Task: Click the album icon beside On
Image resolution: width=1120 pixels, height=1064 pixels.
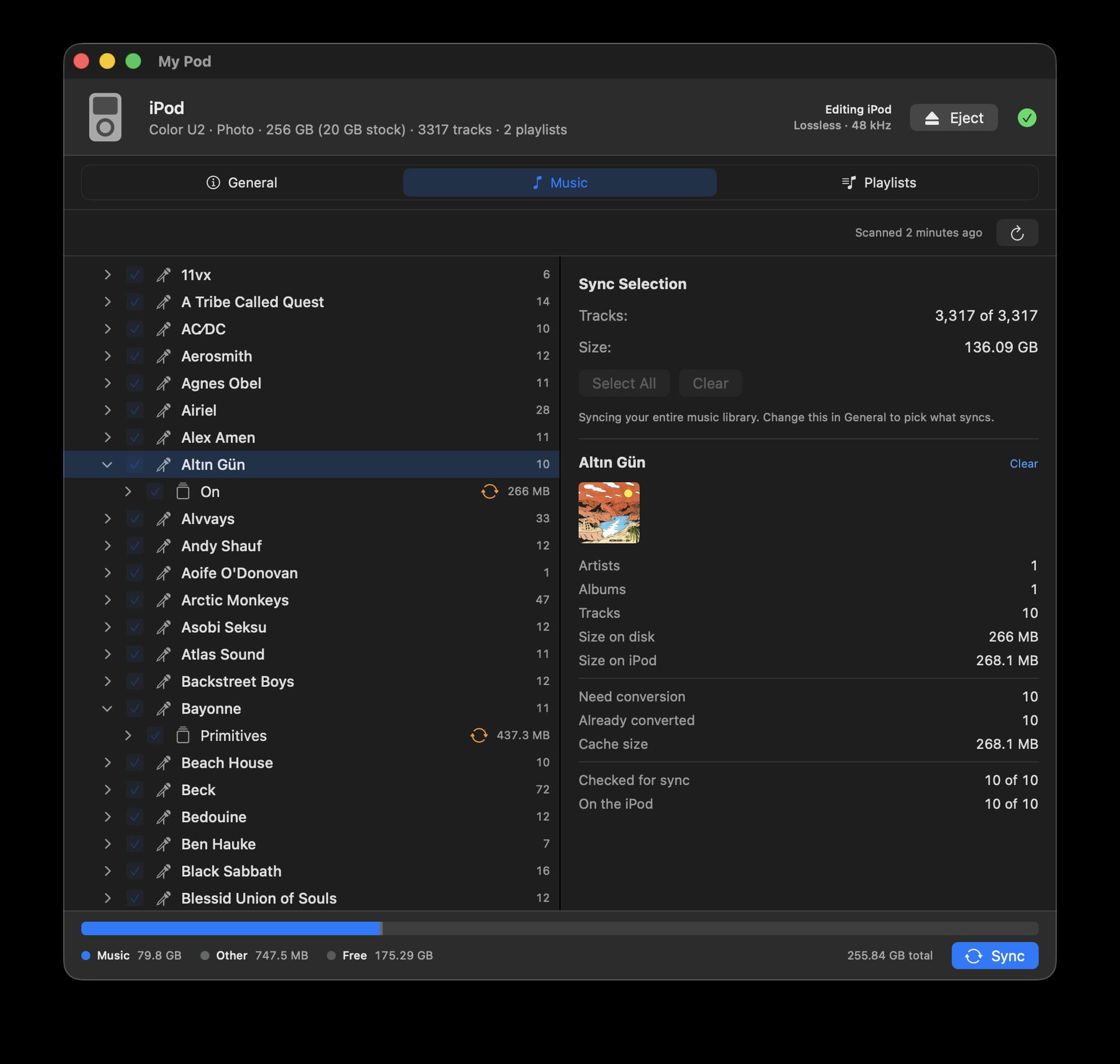Action: click(183, 492)
